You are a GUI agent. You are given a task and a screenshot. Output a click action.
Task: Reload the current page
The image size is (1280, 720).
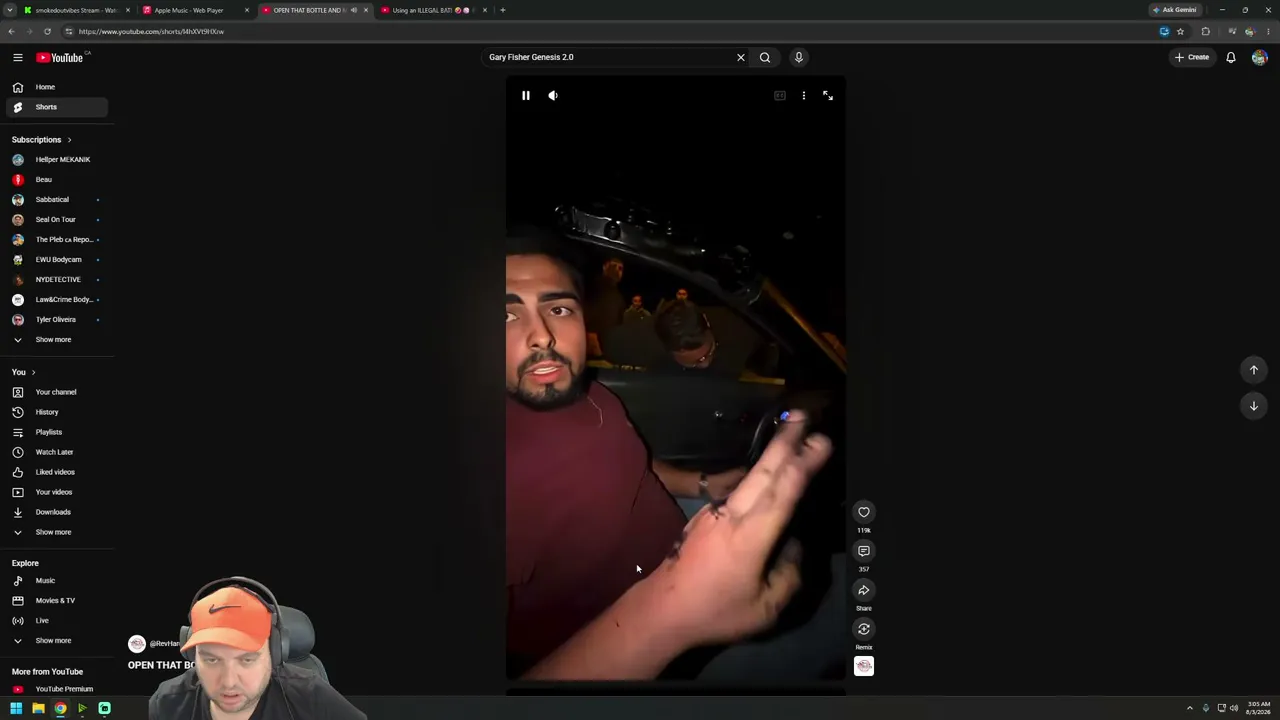47,31
